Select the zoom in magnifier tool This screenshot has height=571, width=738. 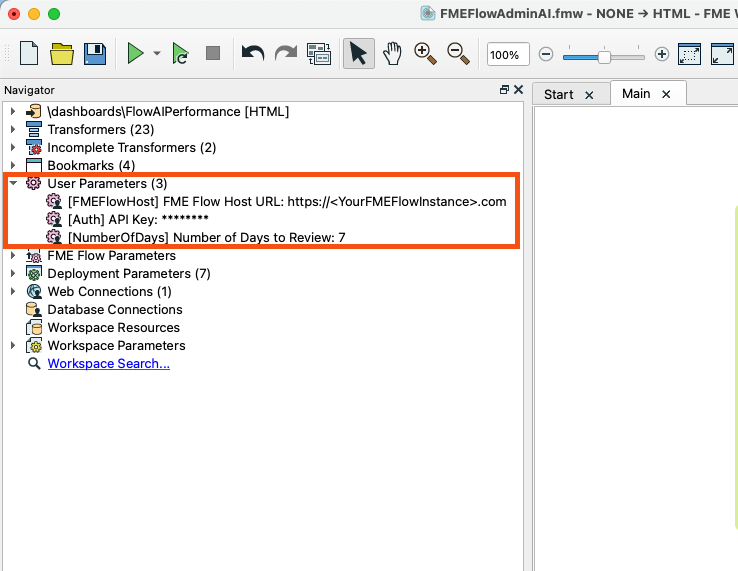click(425, 53)
